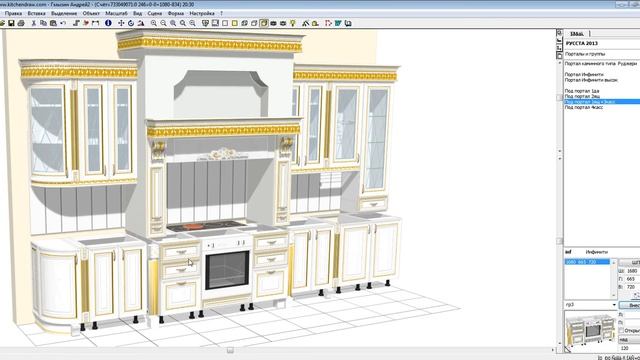Select the 1680 665 720 dimensions row
The image size is (640, 360).
(x=587, y=262)
